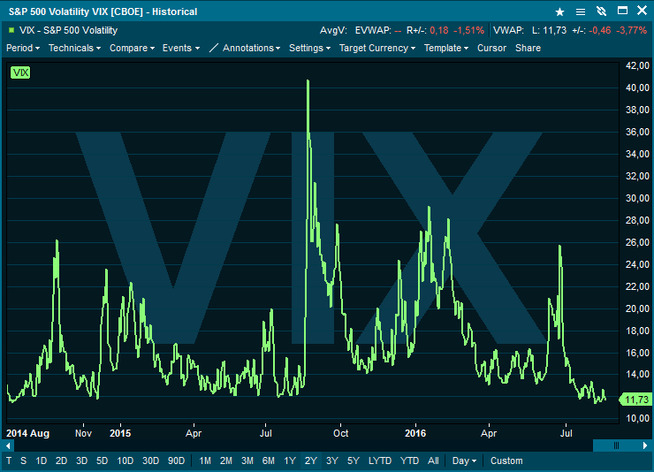Screen dimensions: 654x472
Task: Open the Day interval dropdown
Action: (x=464, y=461)
